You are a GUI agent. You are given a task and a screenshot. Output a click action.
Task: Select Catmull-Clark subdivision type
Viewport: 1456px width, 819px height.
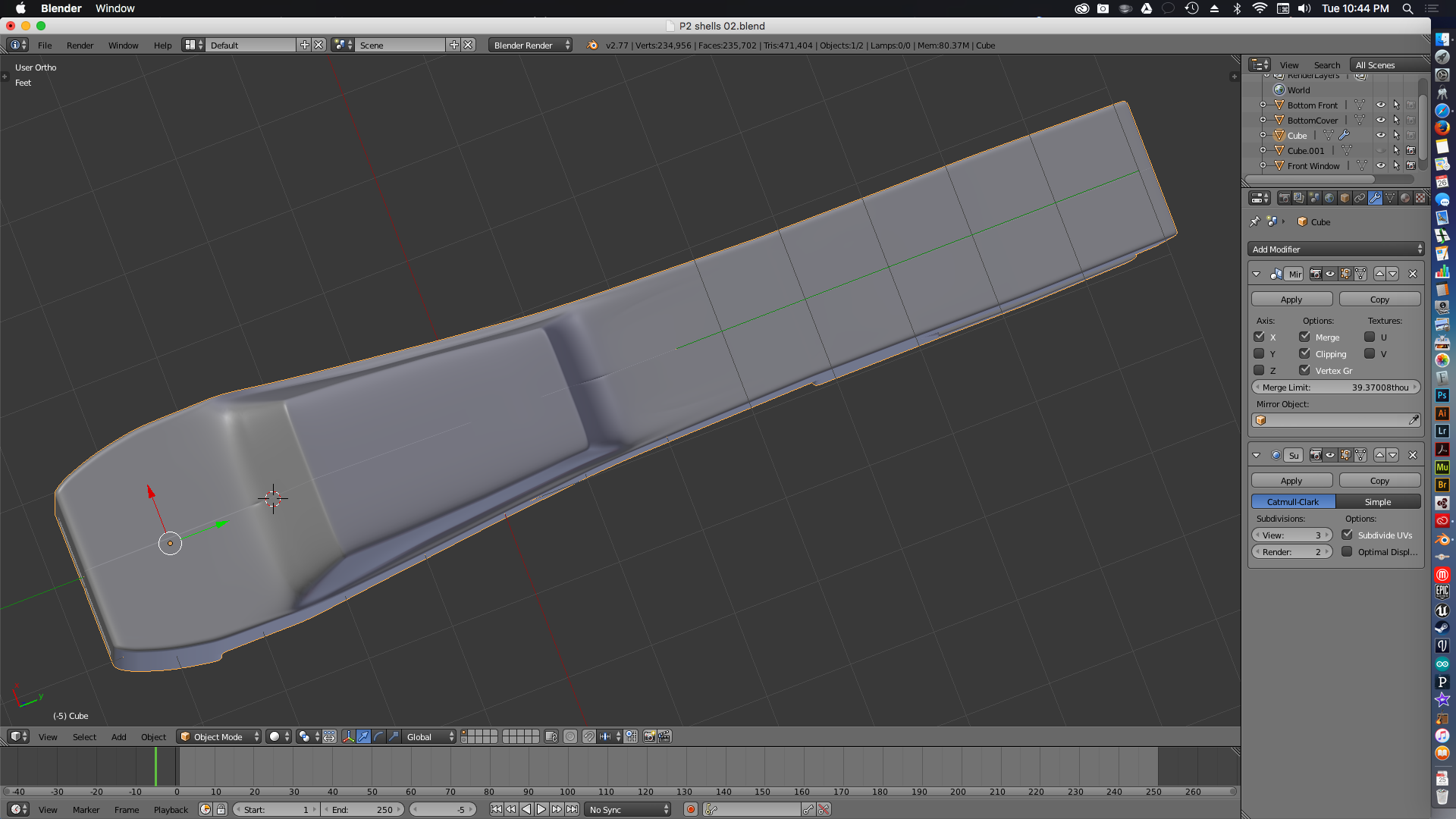click(x=1293, y=501)
